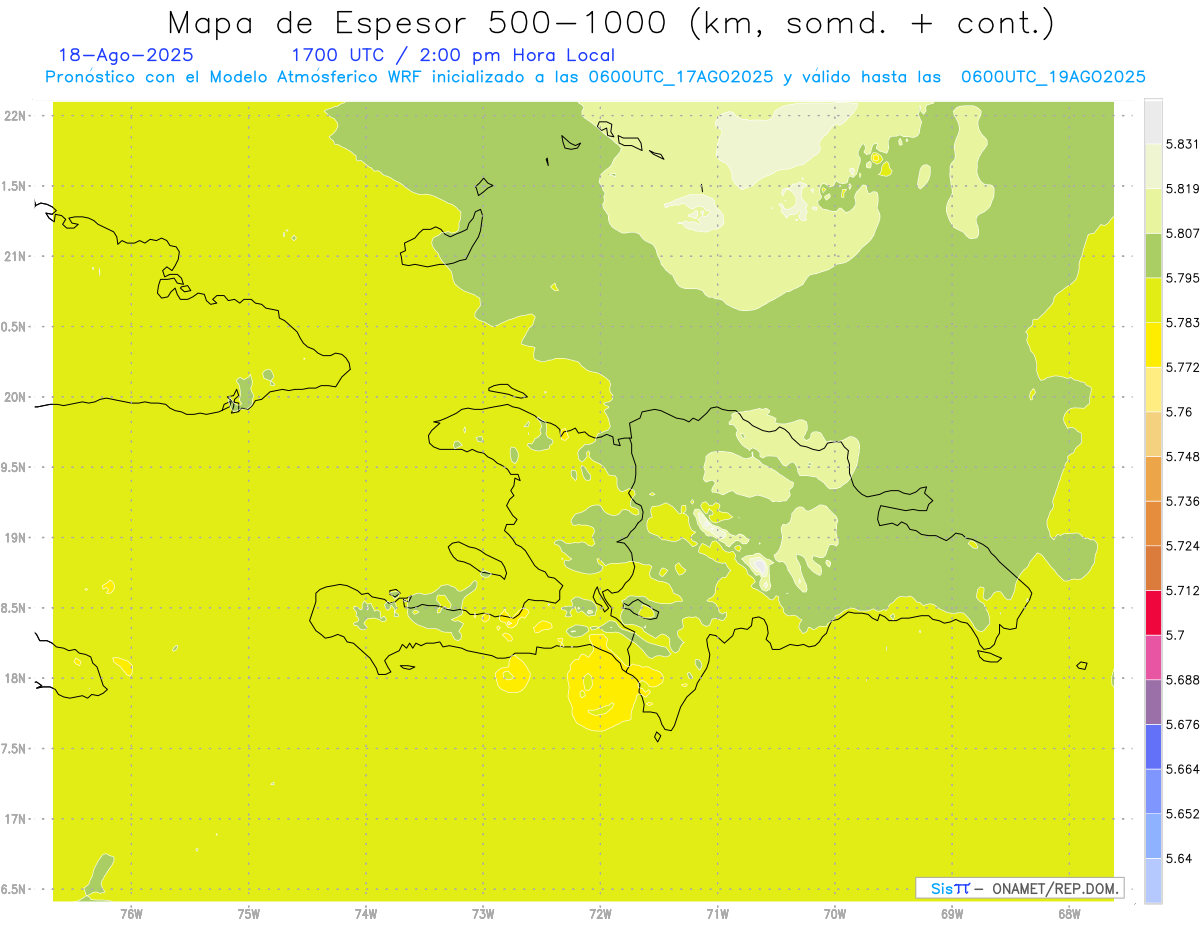Click the legend value 5.736
This screenshot has width=1200, height=927.
(1182, 501)
